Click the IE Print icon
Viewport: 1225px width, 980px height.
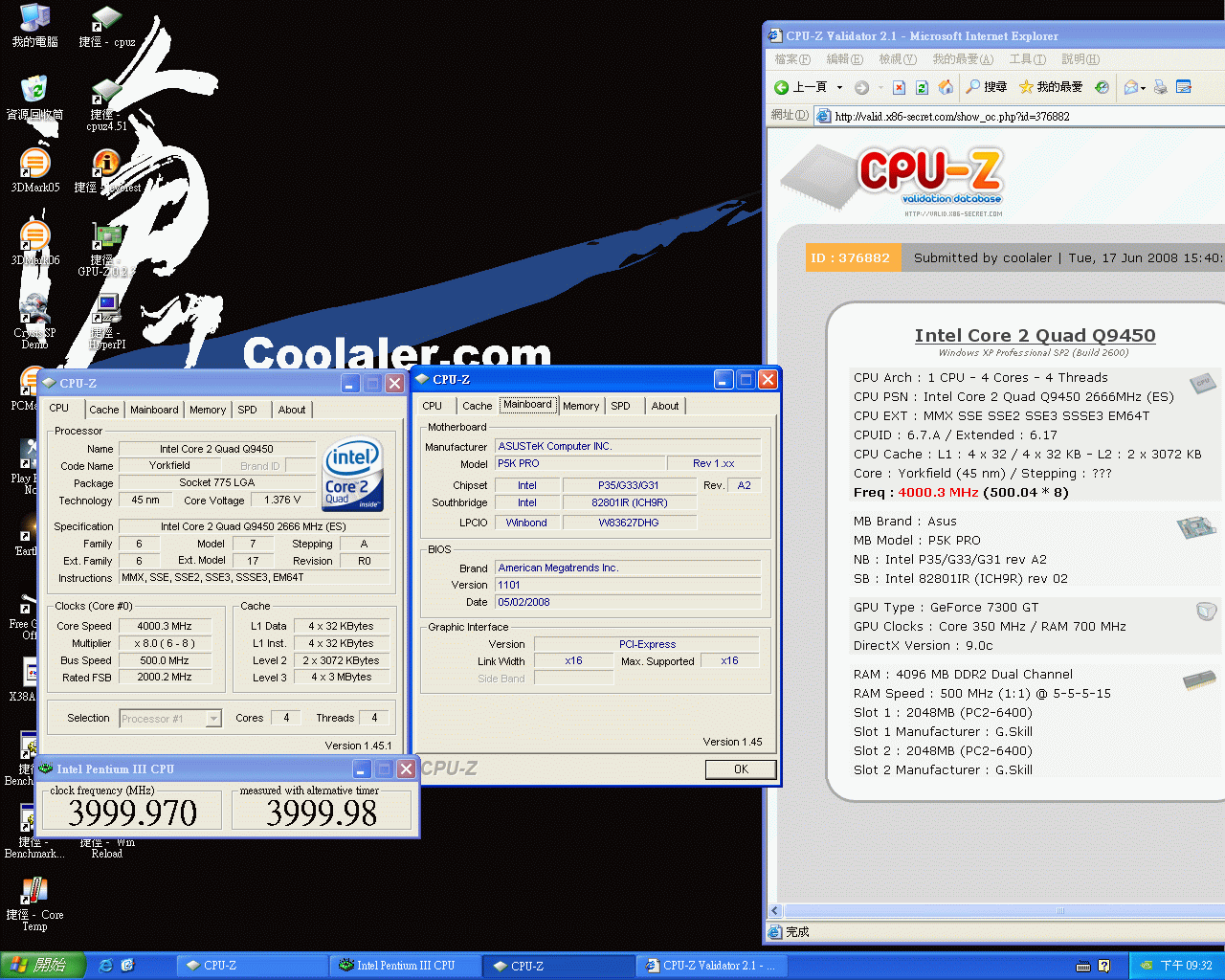[x=1161, y=87]
